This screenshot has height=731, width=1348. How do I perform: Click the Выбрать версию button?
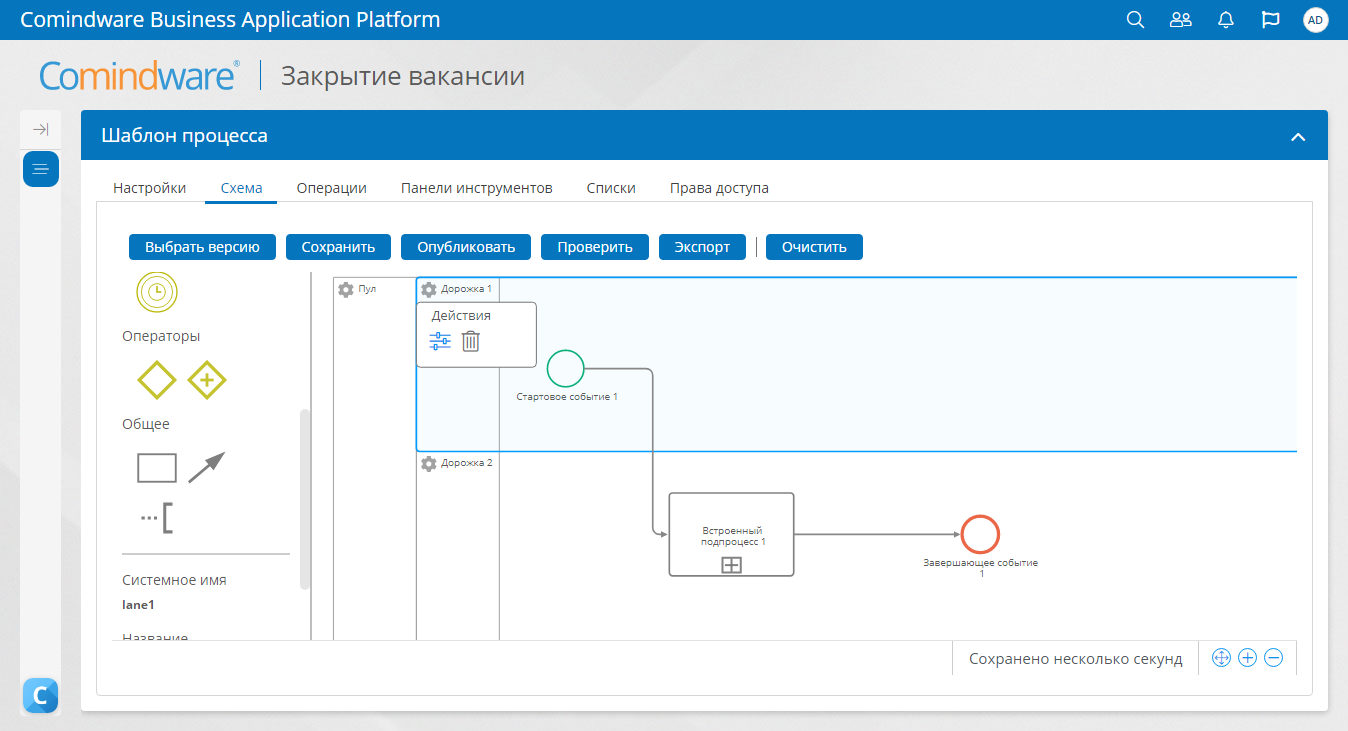[x=202, y=247]
